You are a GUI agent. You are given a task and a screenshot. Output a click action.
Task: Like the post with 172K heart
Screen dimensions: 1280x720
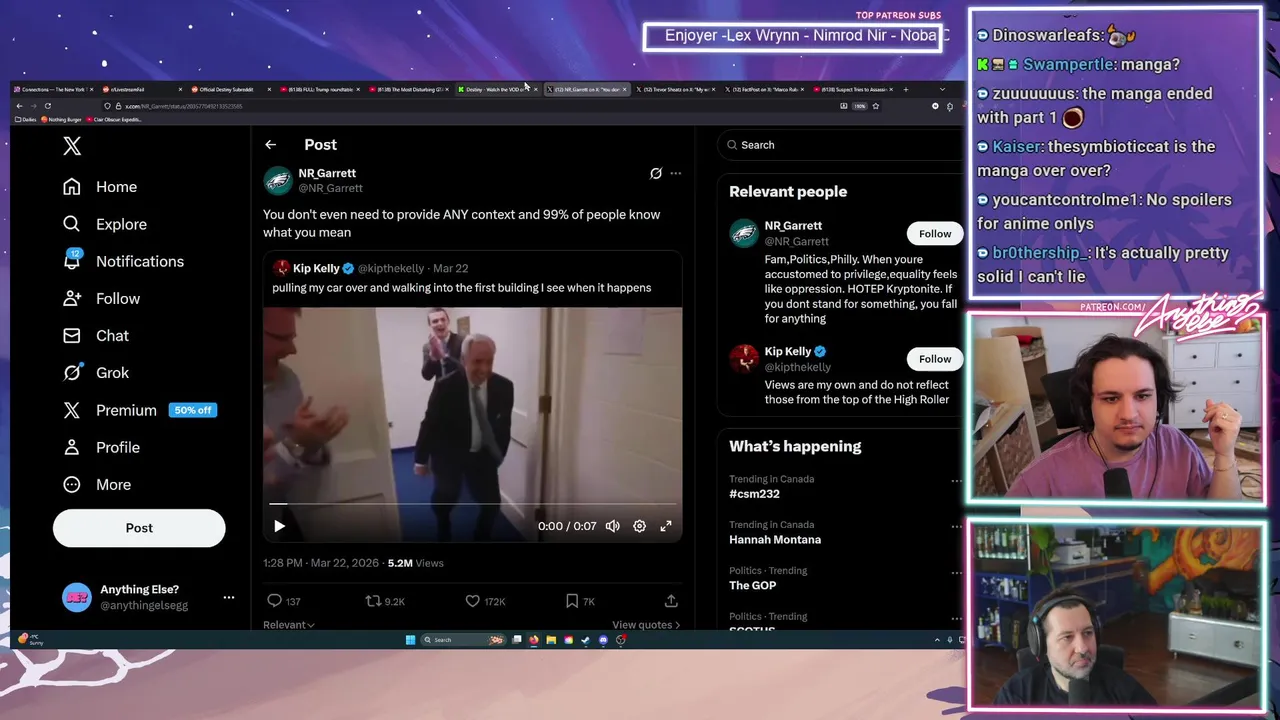pyautogui.click(x=472, y=601)
